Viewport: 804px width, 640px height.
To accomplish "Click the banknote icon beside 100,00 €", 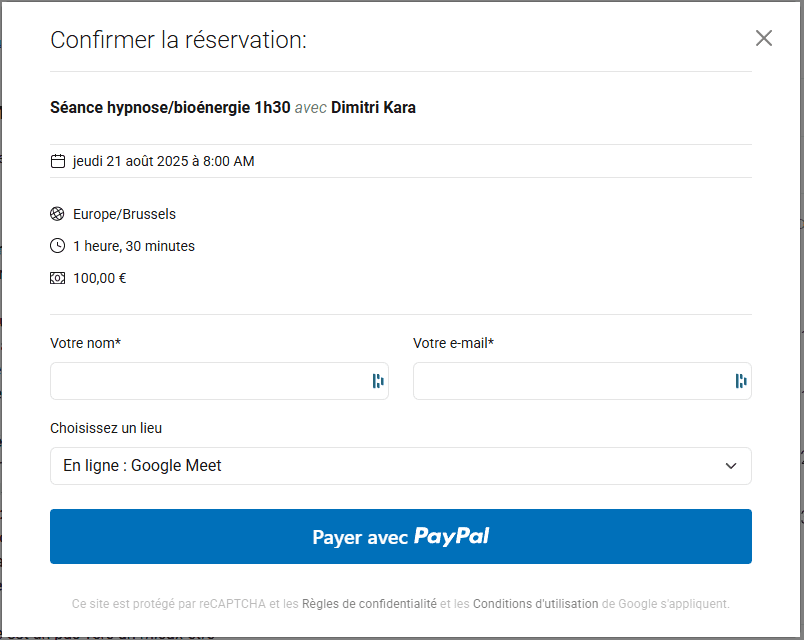I will [x=57, y=278].
